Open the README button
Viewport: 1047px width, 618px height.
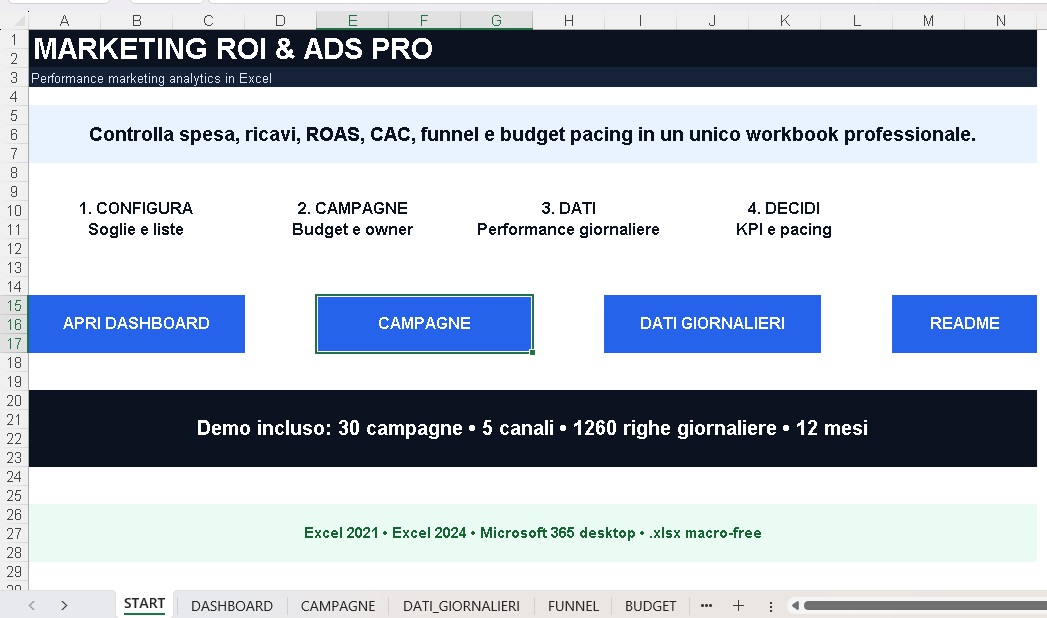pos(964,324)
